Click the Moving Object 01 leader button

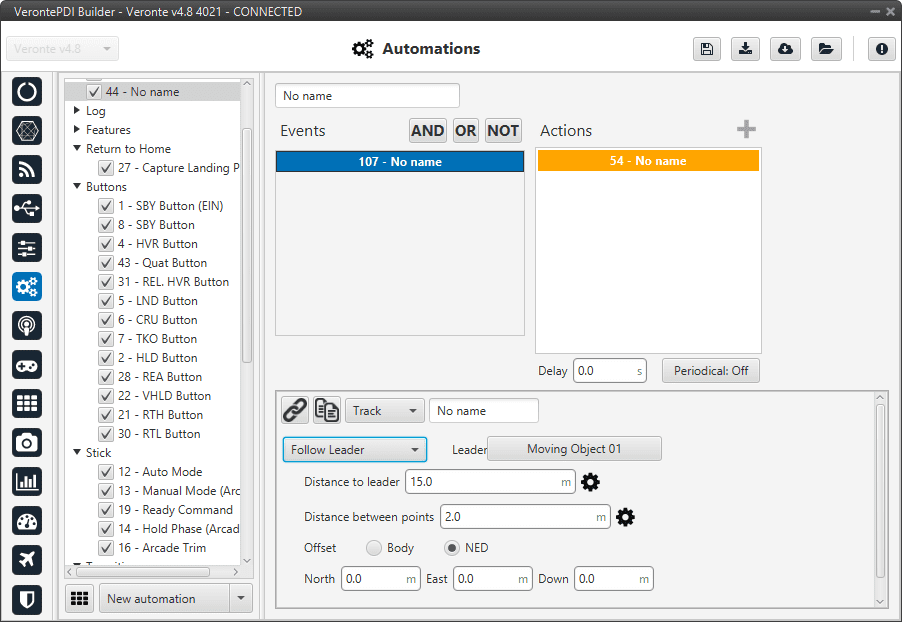(574, 449)
